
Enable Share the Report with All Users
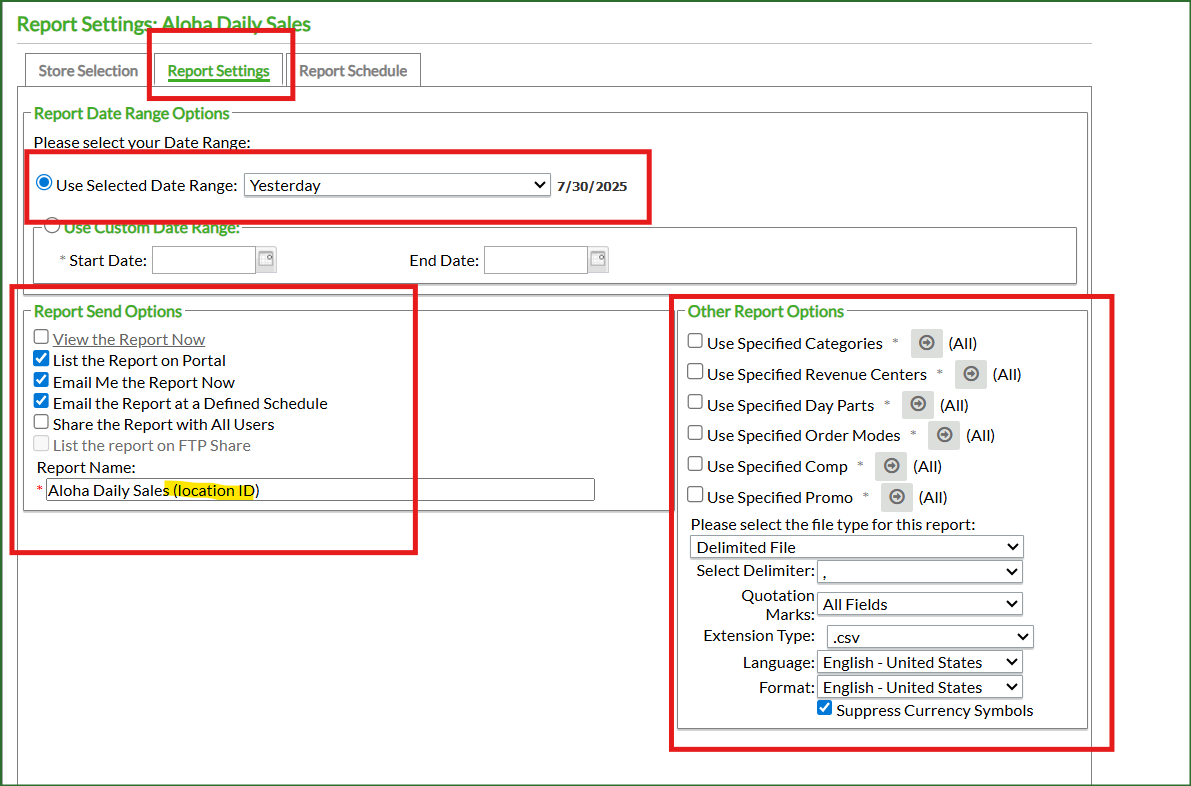[x=41, y=422]
